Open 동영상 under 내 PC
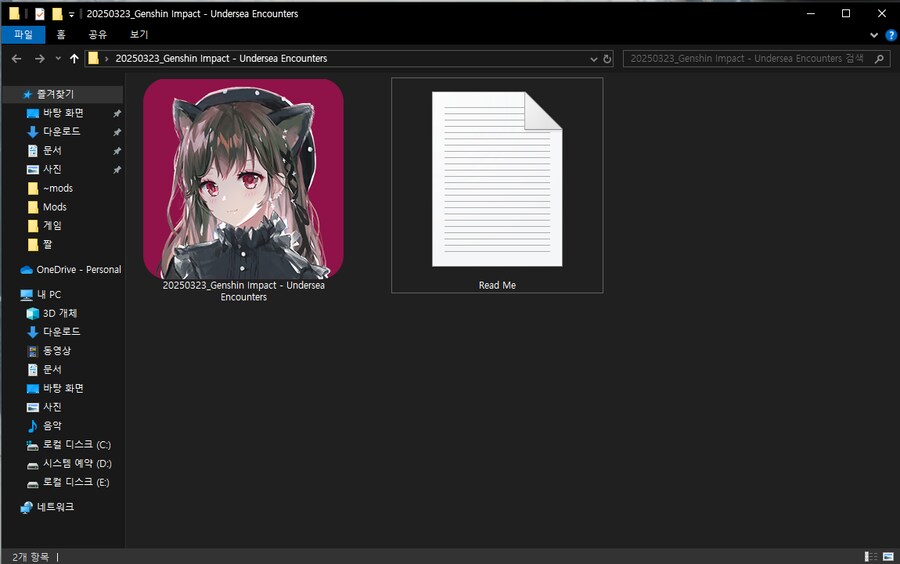Image resolution: width=900 pixels, height=564 pixels. 57,351
